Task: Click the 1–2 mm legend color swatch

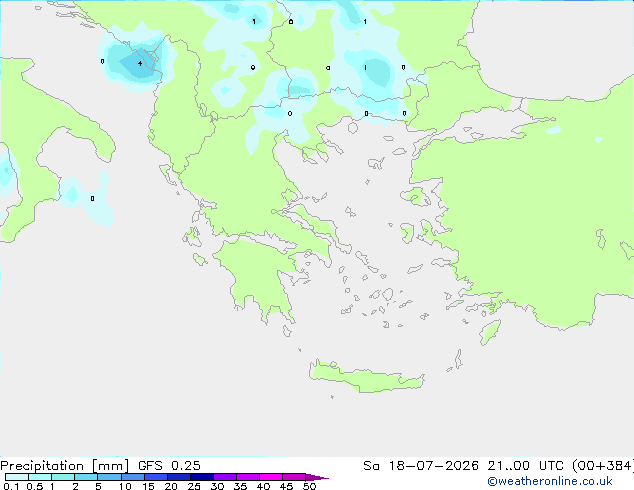Action: click(63, 477)
